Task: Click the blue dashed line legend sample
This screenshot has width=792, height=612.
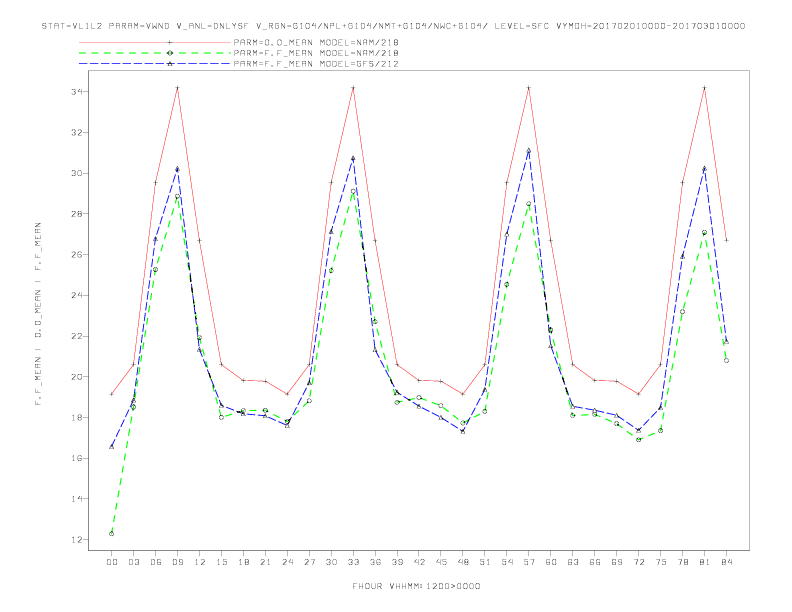Action: point(155,64)
